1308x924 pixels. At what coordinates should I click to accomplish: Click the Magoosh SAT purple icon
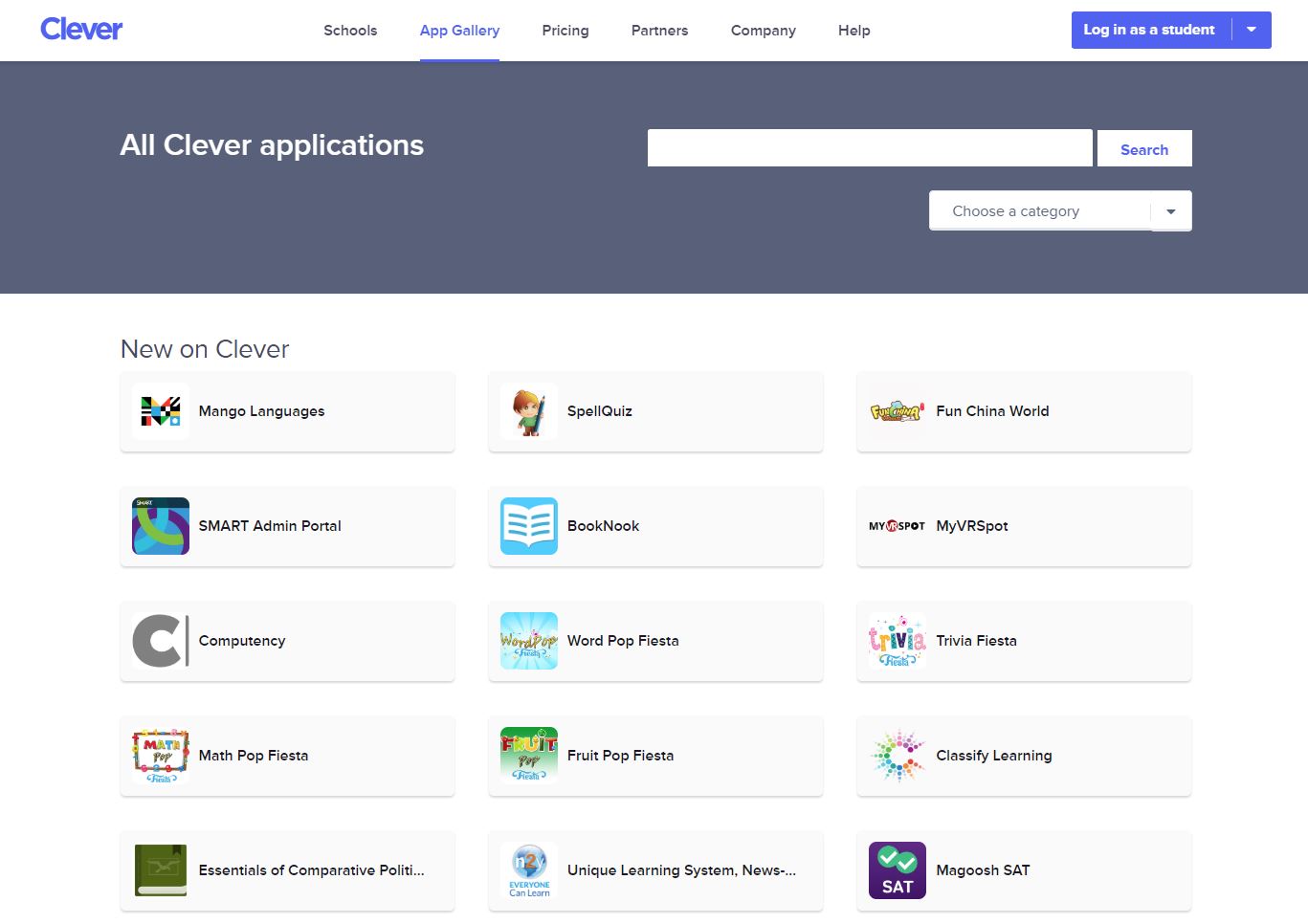pos(898,870)
